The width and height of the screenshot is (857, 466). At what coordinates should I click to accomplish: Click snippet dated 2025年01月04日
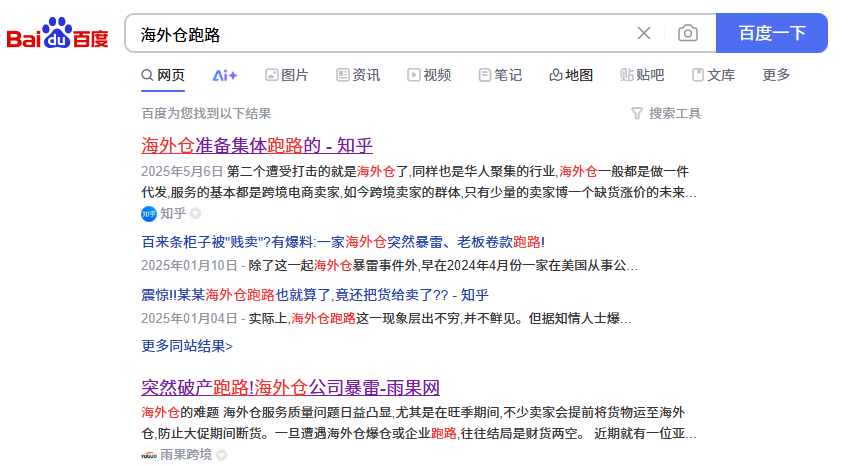(x=386, y=318)
